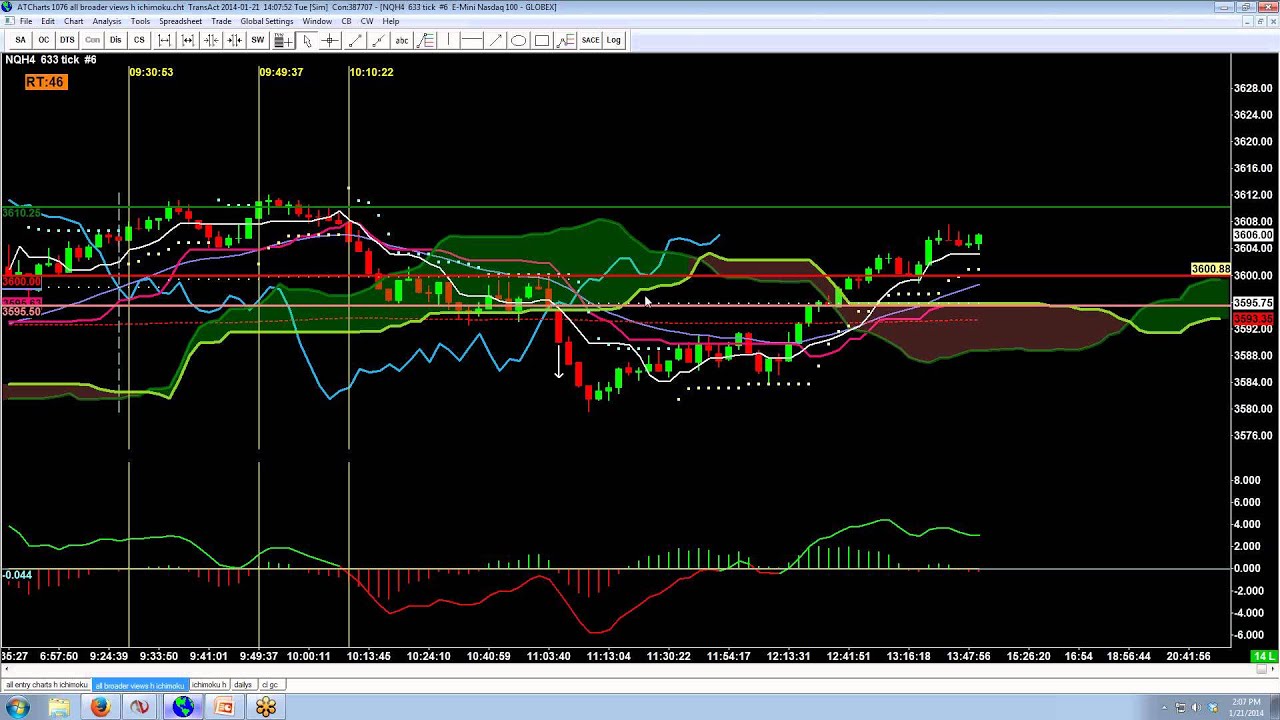Image resolution: width=1280 pixels, height=720 pixels.
Task: Open PowerPoint from the taskbar
Action: click(x=224, y=707)
